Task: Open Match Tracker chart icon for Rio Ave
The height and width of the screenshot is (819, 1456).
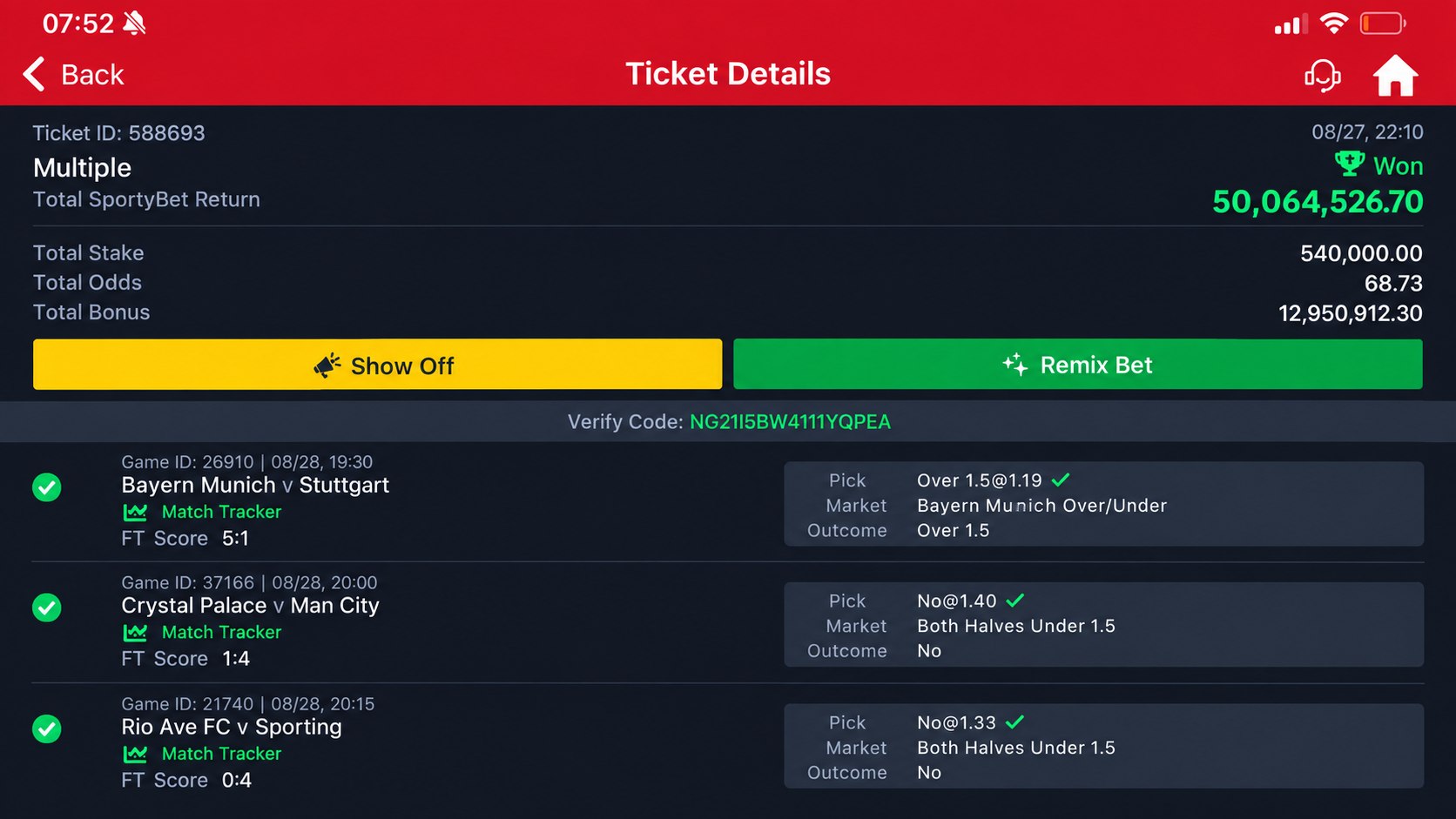Action: click(x=135, y=754)
